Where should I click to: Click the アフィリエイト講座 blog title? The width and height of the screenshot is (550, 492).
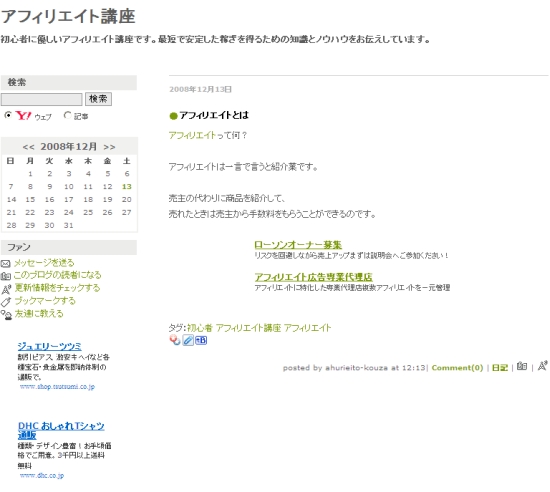click(68, 16)
